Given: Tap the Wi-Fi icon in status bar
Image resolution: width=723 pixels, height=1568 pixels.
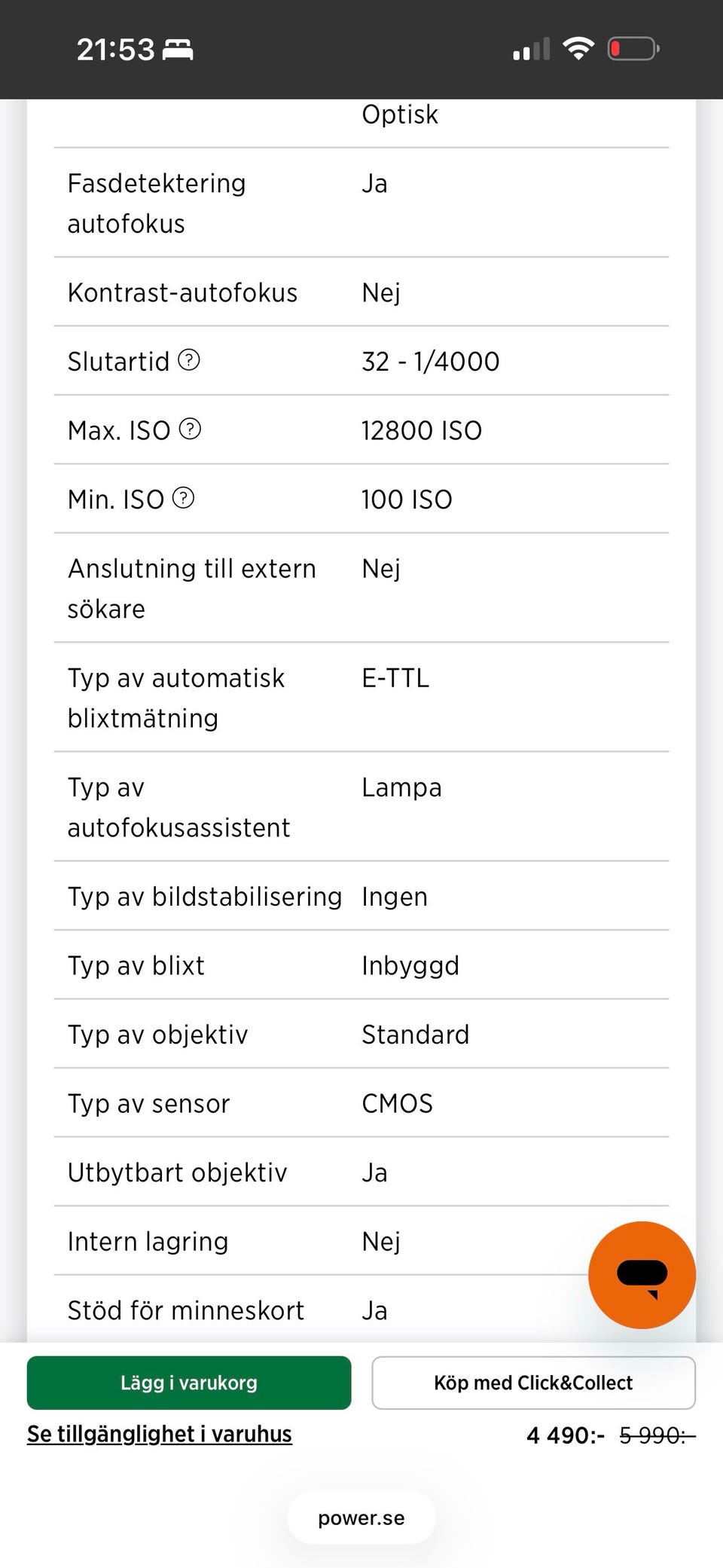Looking at the screenshot, I should tap(578, 49).
